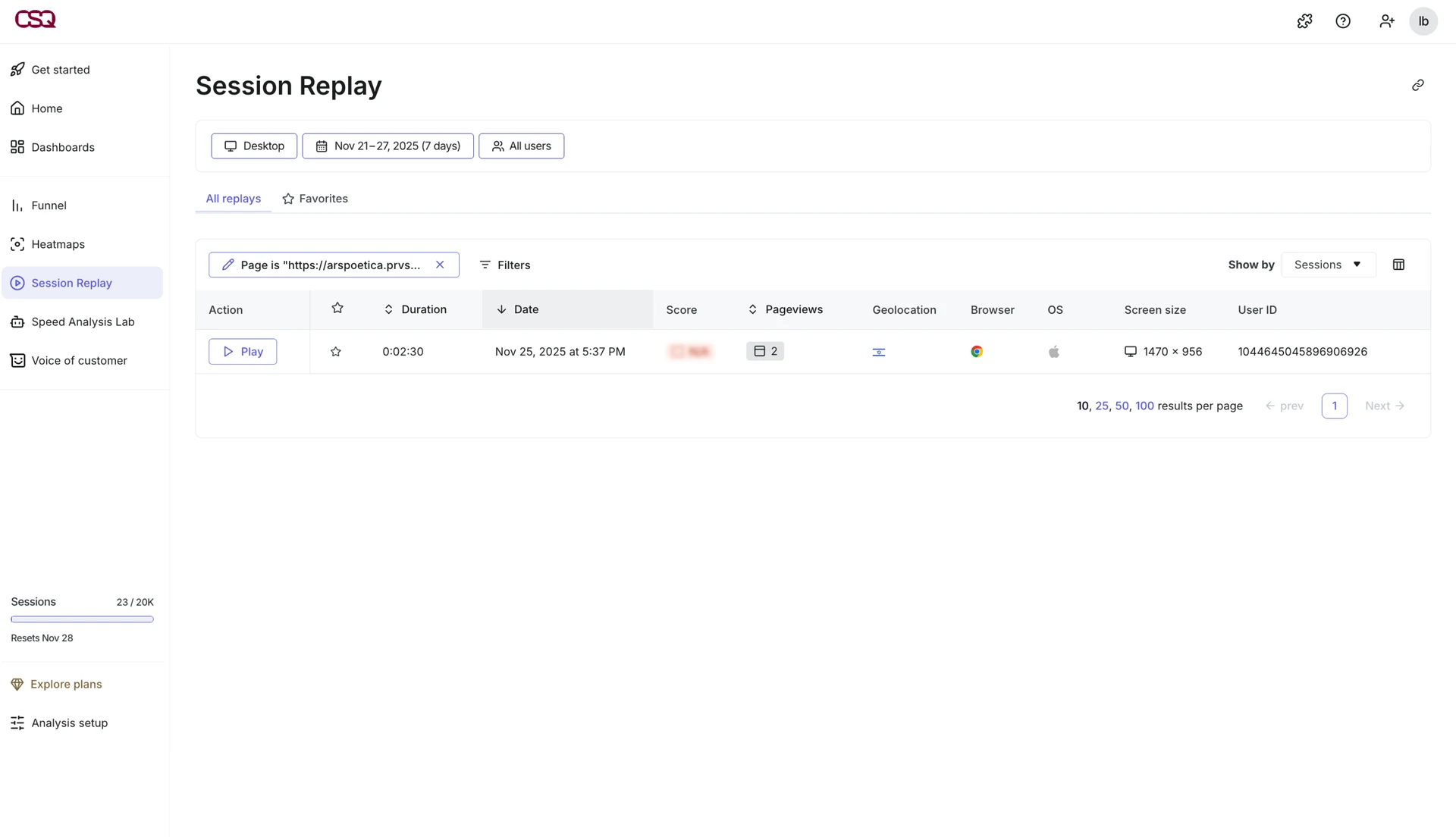
Task: Sort table by Duration column
Action: 415,309
